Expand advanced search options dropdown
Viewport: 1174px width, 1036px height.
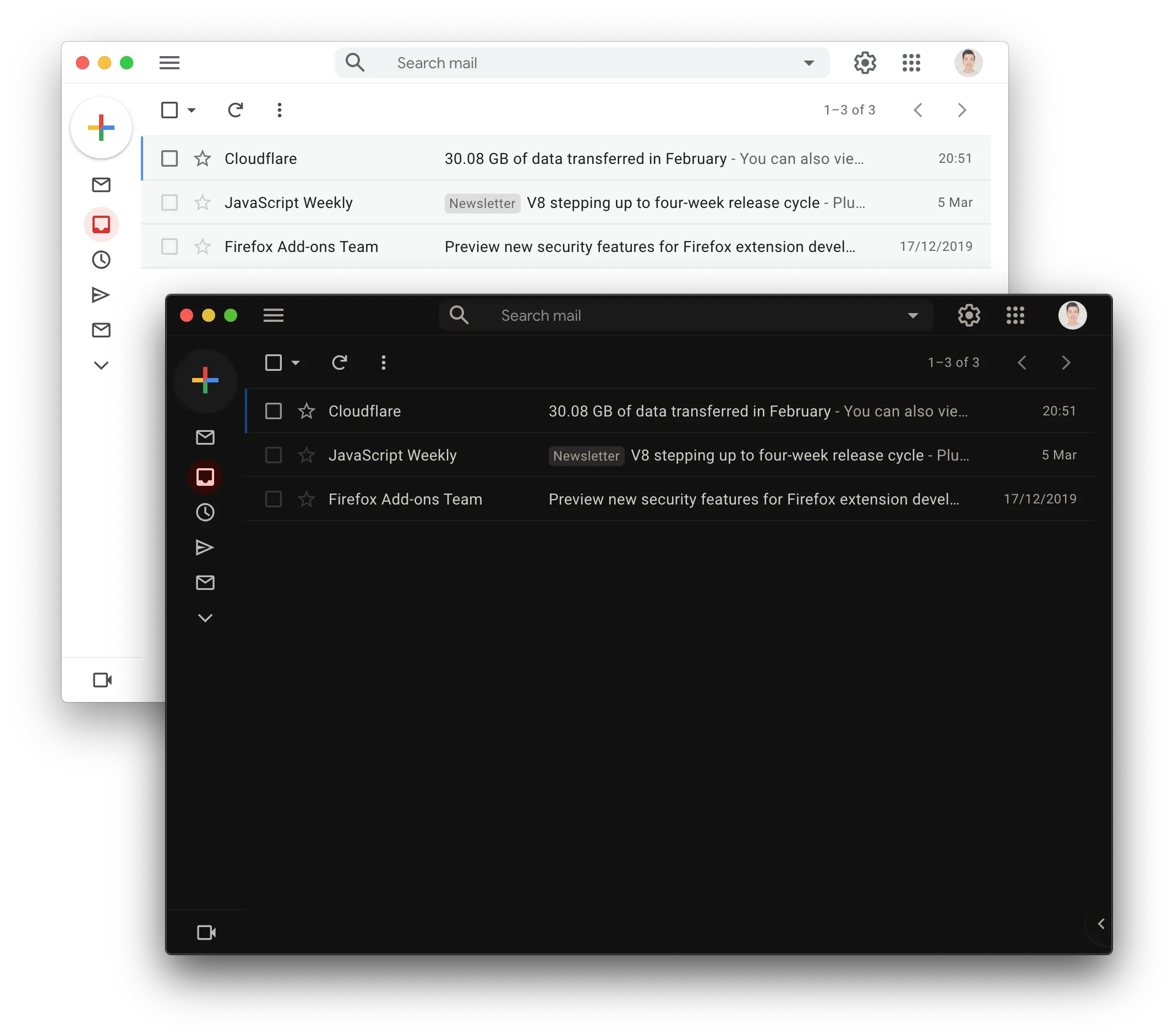(x=913, y=315)
